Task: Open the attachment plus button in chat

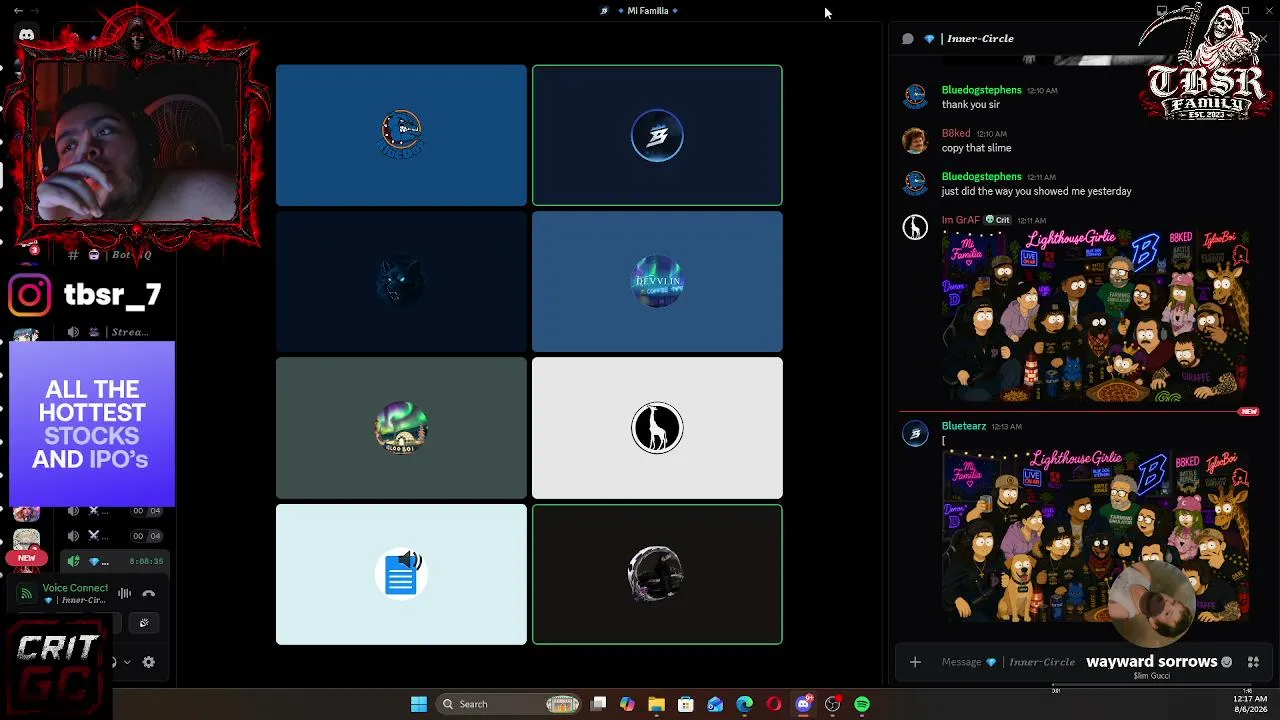Action: coord(915,662)
